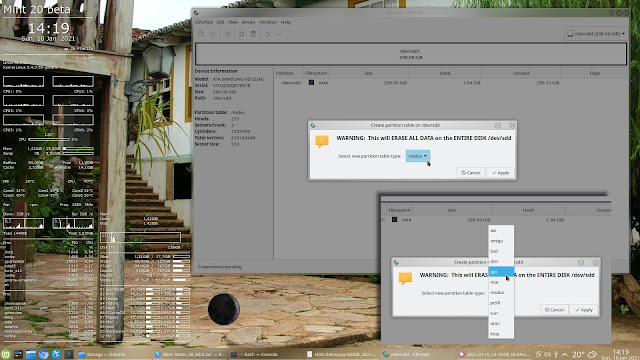Cancel the dialog showing the msdos dropdown
The height and width of the screenshot is (360, 640).
(x=471, y=173)
